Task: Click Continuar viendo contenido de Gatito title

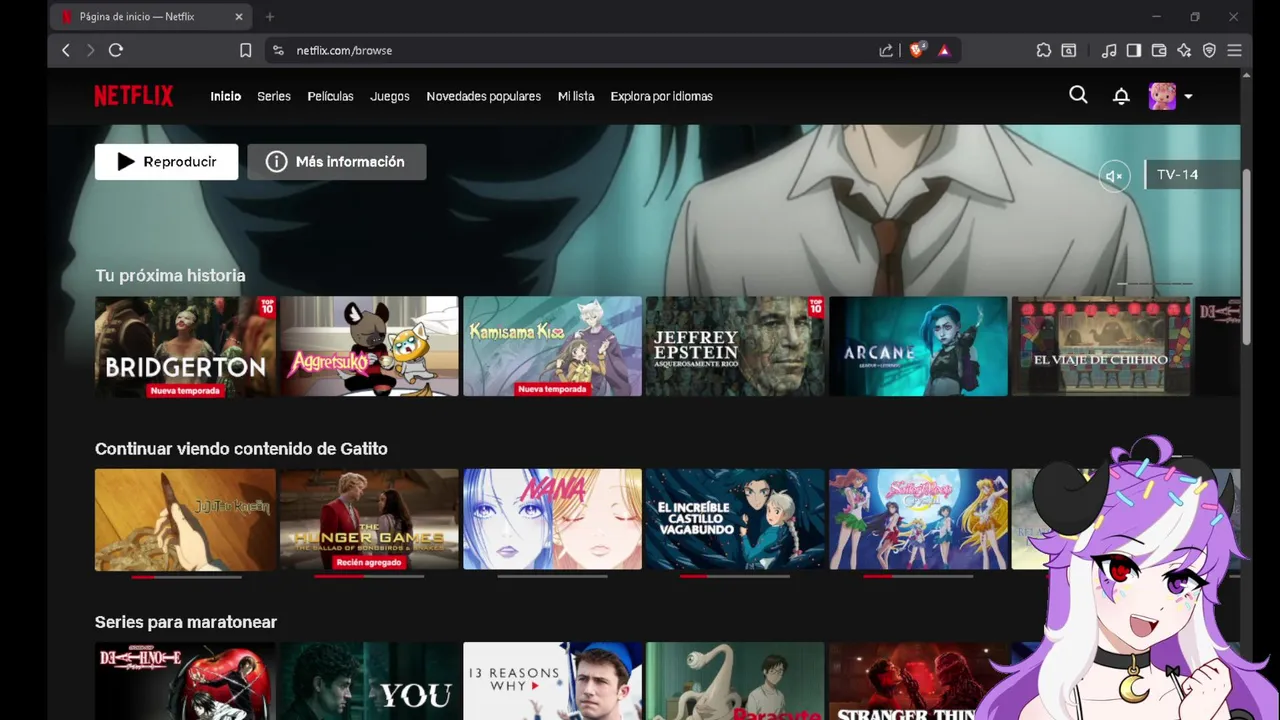Action: pos(241,449)
